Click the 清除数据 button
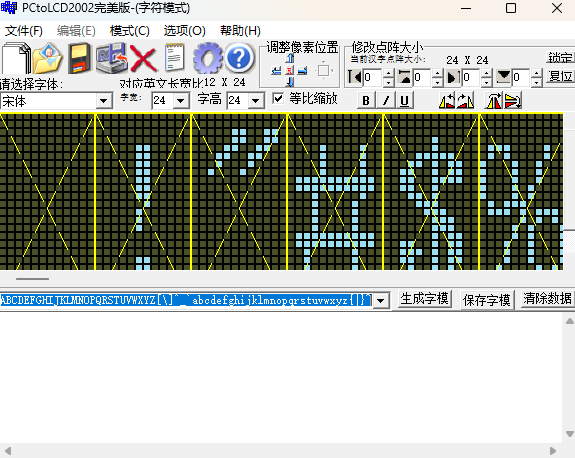 pyautogui.click(x=547, y=299)
